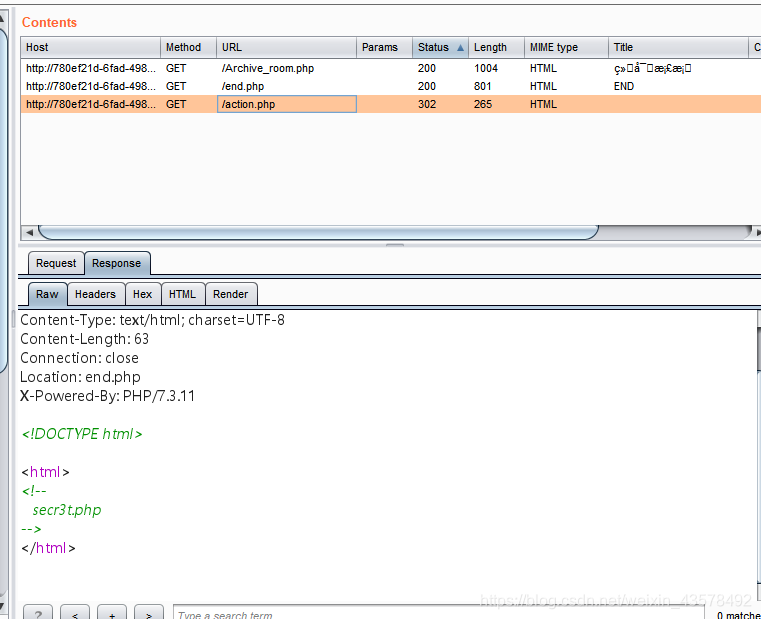Sort by the Params column header
This screenshot has height=619, width=761.
[x=384, y=48]
